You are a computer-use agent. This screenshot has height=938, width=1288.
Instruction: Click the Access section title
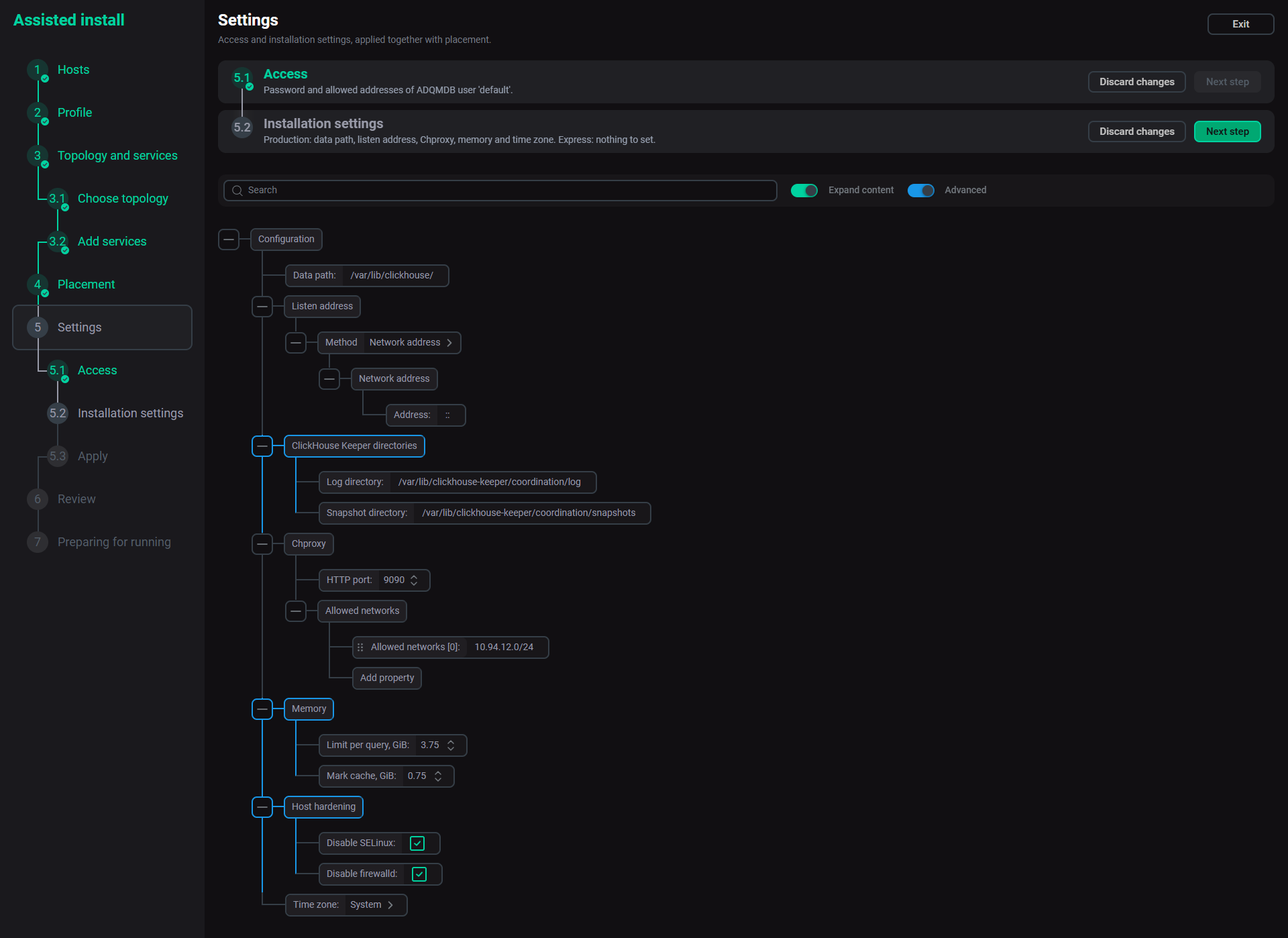click(285, 74)
